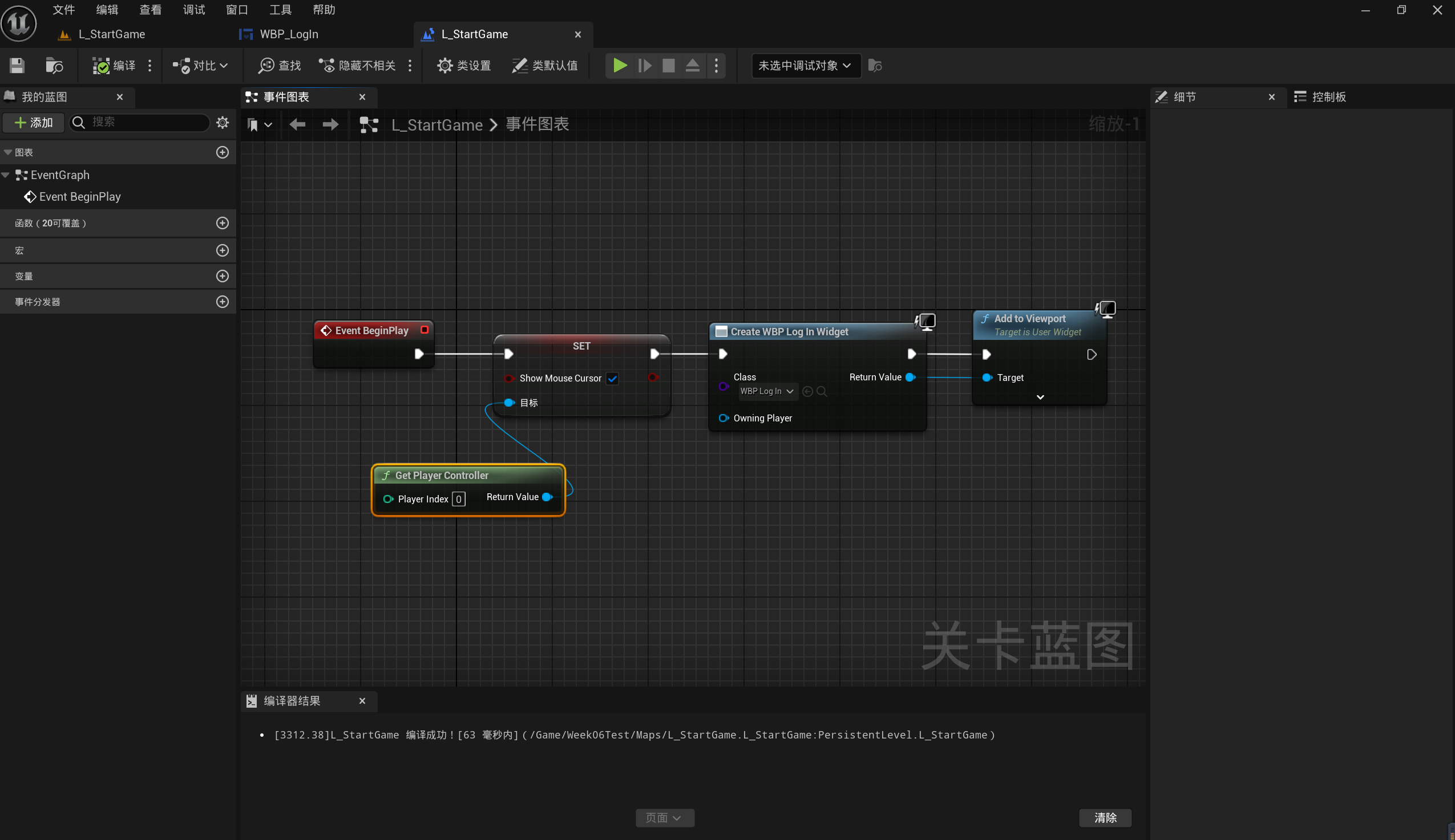The height and width of the screenshot is (840, 1455).
Task: Expand the Add to Viewport node chevron
Action: tap(1040, 397)
